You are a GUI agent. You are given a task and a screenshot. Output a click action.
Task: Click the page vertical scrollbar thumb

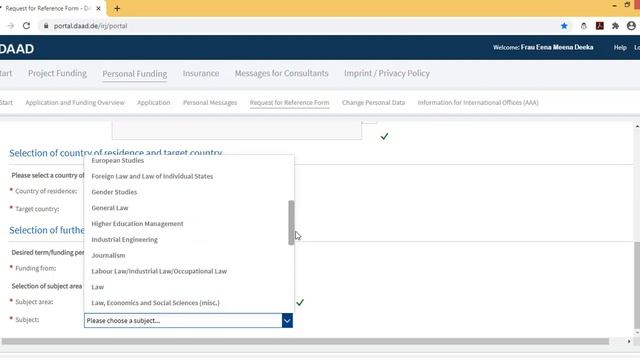coord(637,284)
